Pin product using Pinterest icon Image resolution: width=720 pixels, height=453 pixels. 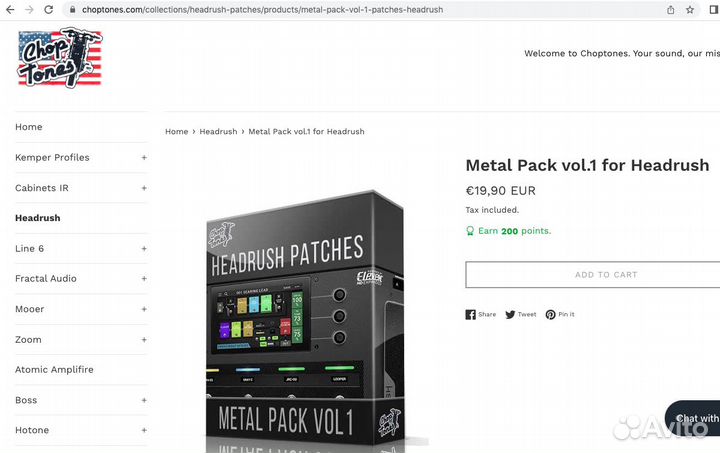click(x=550, y=314)
